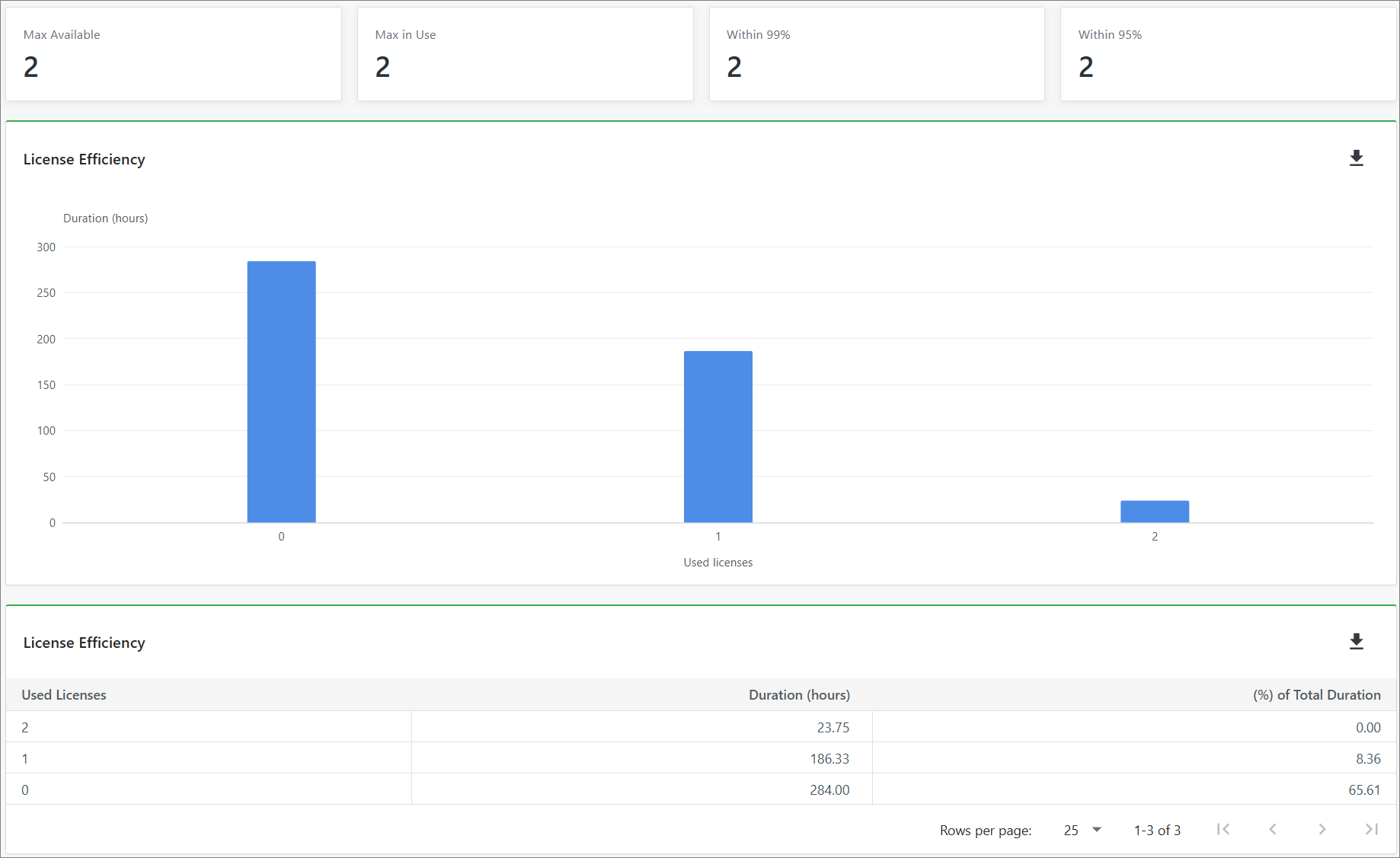This screenshot has height=858, width=1400.
Task: Click the '1-3 of 3' pagination text
Action: click(x=1157, y=830)
